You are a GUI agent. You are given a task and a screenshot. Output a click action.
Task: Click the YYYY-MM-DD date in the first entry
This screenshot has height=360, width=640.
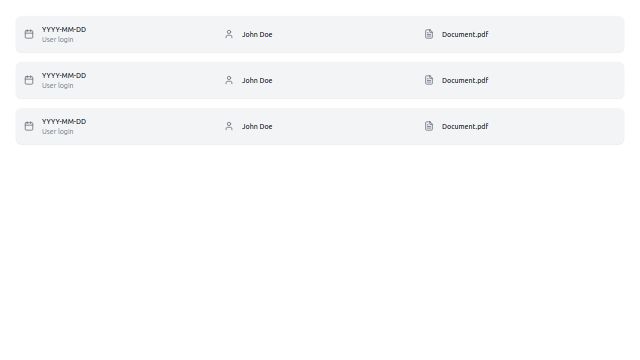pyautogui.click(x=64, y=29)
